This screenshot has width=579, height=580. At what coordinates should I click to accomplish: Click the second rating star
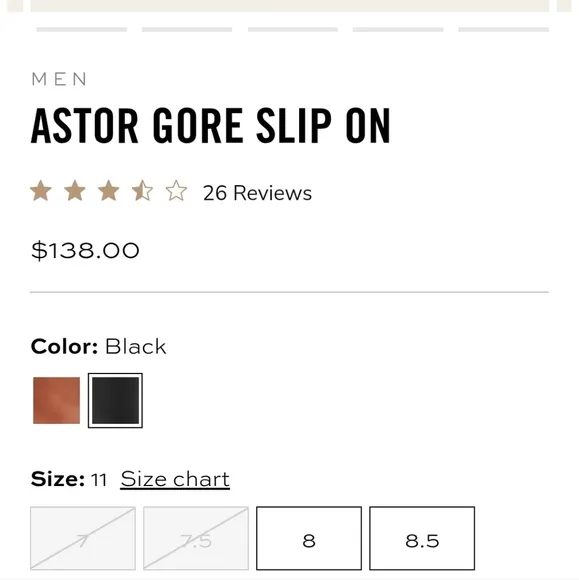point(75,191)
